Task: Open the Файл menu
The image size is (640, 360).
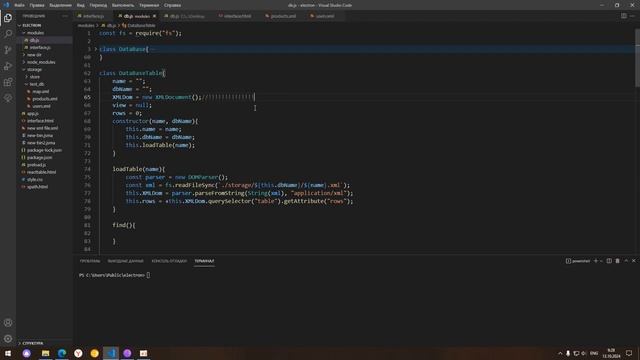Action: coord(19,5)
